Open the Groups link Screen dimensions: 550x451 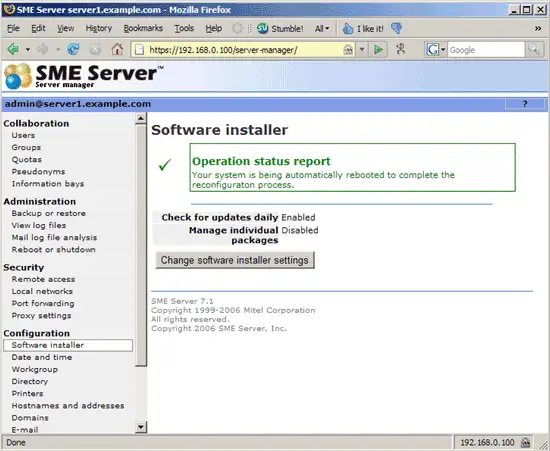pyautogui.click(x=26, y=147)
